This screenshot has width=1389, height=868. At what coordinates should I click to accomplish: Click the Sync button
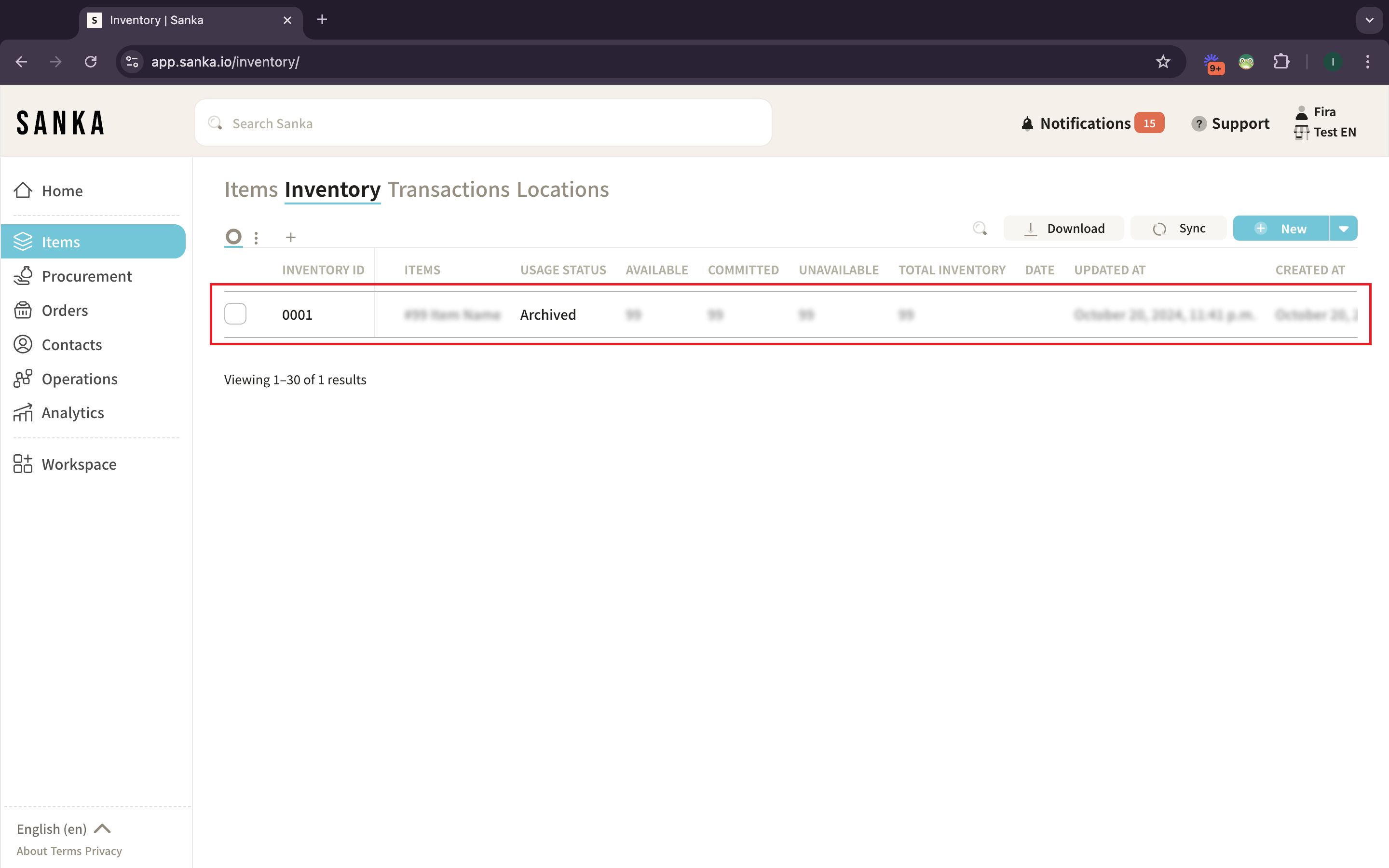click(1178, 229)
